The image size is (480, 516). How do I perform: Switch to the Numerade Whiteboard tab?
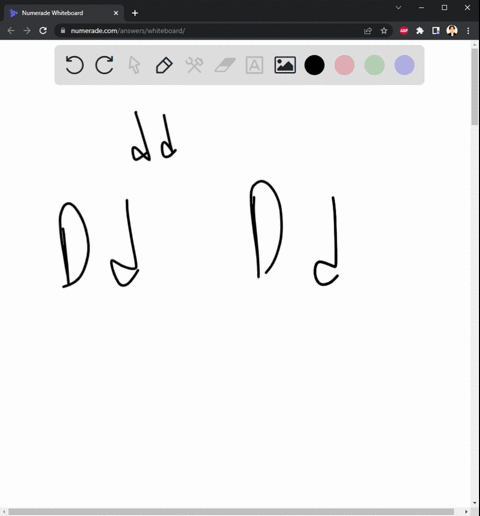click(64, 13)
